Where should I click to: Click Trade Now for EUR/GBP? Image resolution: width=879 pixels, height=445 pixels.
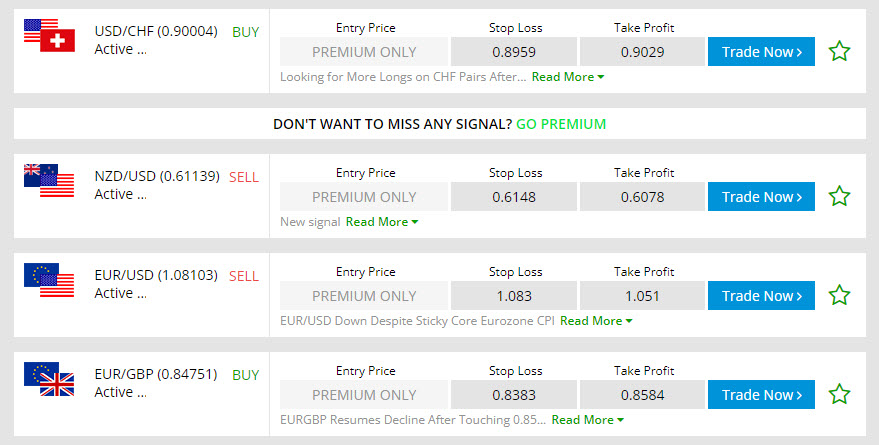[x=761, y=395]
